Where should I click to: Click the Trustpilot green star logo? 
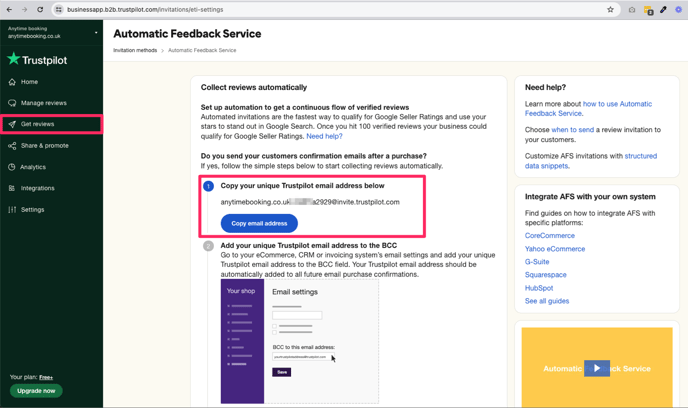[14, 58]
